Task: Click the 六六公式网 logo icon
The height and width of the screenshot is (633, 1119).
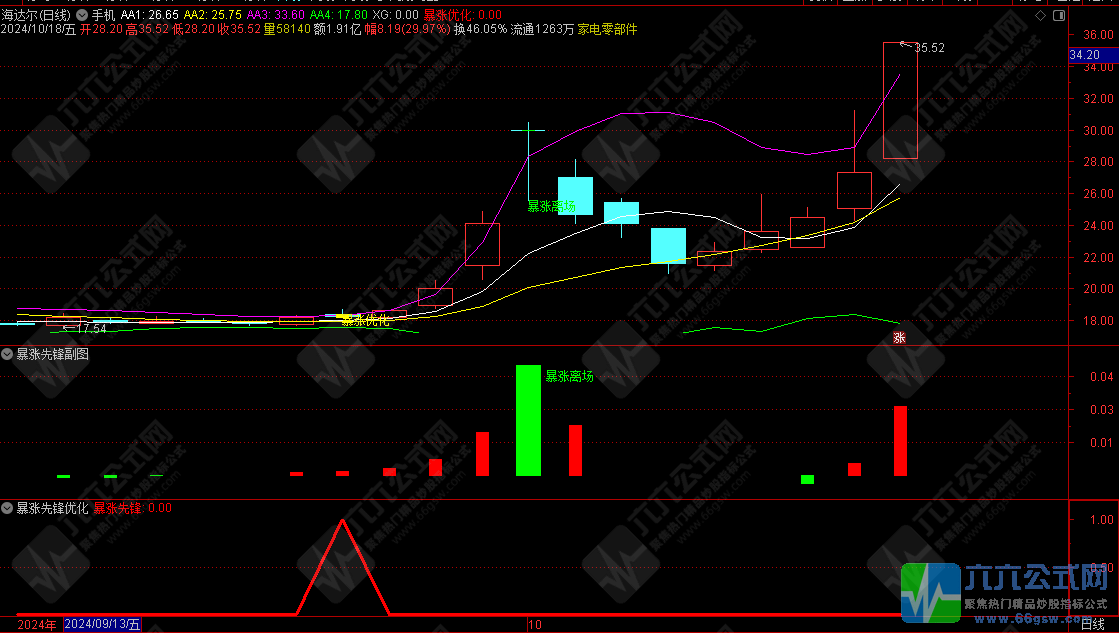Action: tap(929, 591)
